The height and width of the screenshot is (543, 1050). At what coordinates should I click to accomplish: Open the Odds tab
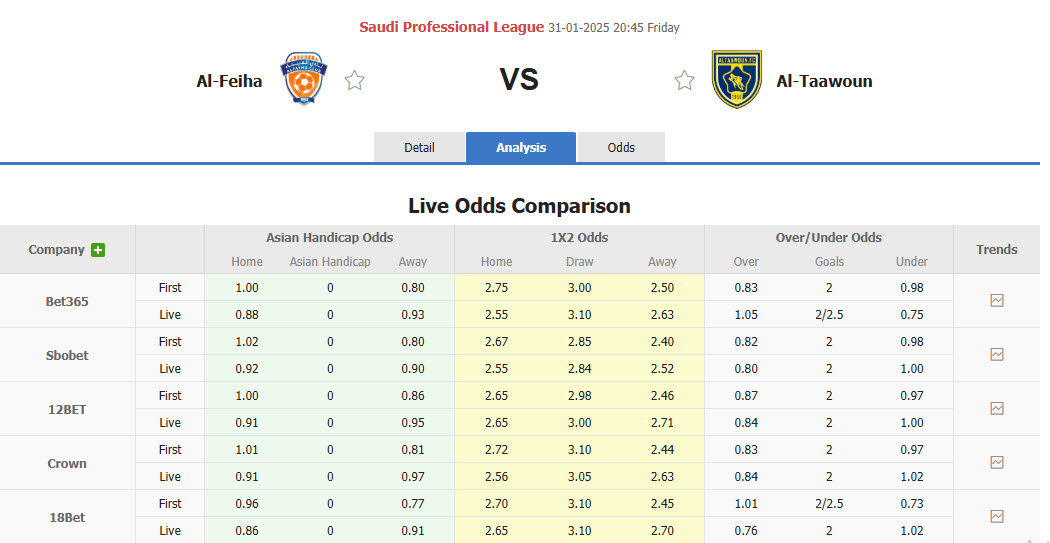click(621, 147)
